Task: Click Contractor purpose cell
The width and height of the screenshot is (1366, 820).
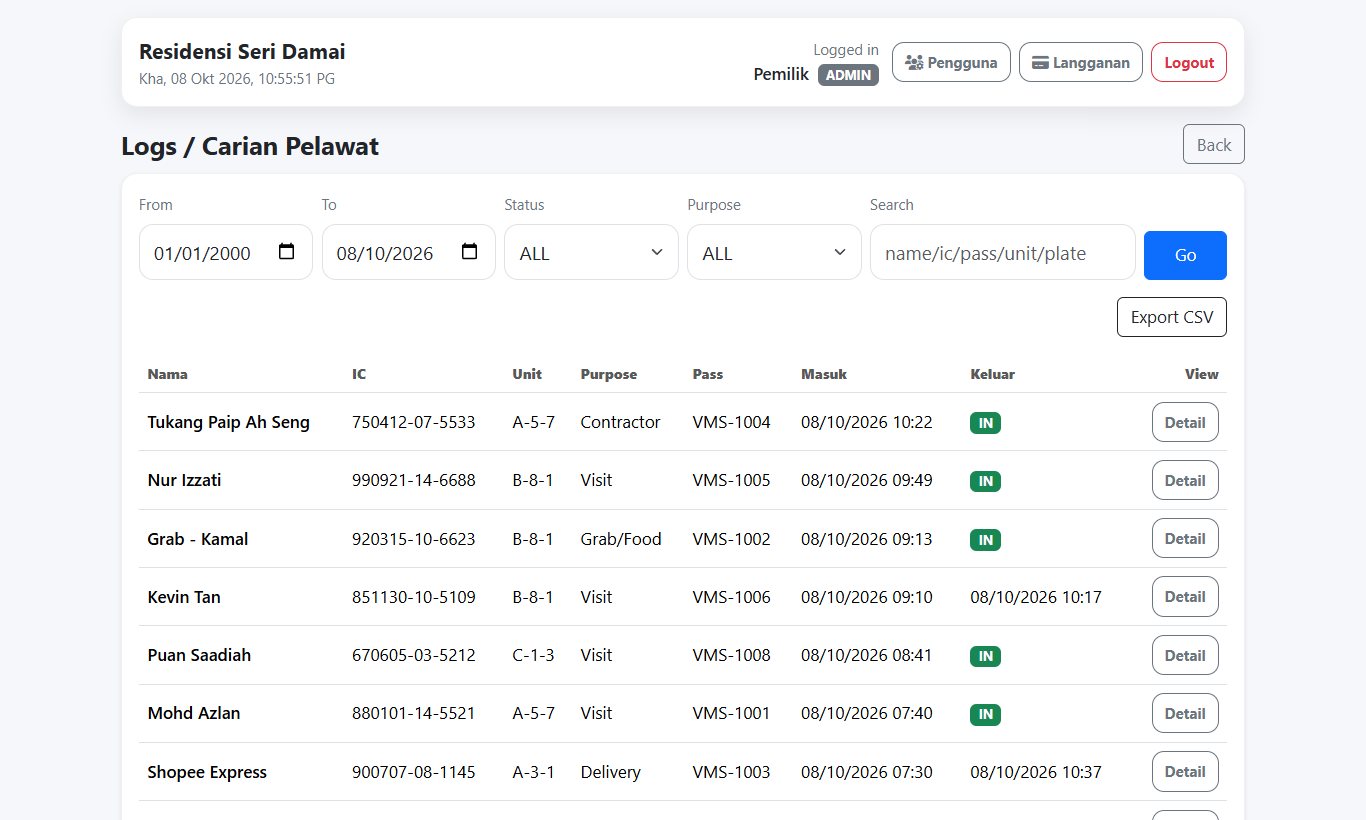Action: point(620,422)
